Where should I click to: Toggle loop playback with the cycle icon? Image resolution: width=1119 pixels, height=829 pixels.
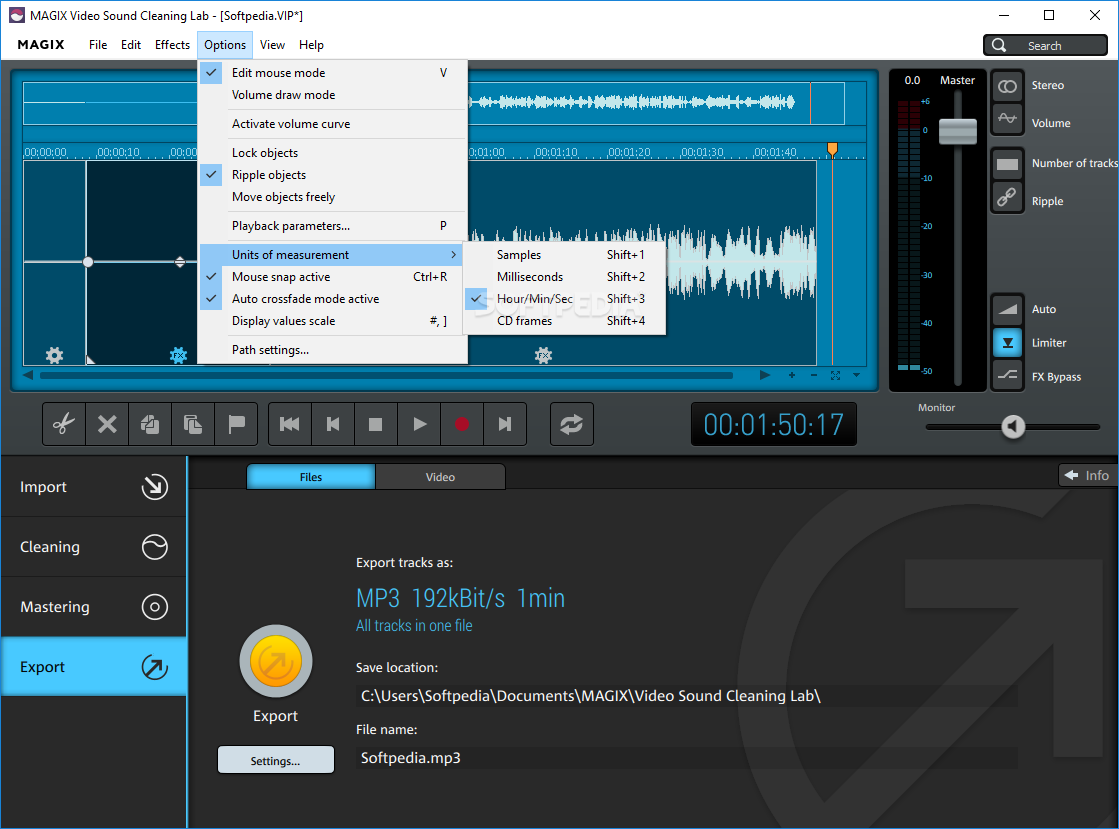(571, 424)
